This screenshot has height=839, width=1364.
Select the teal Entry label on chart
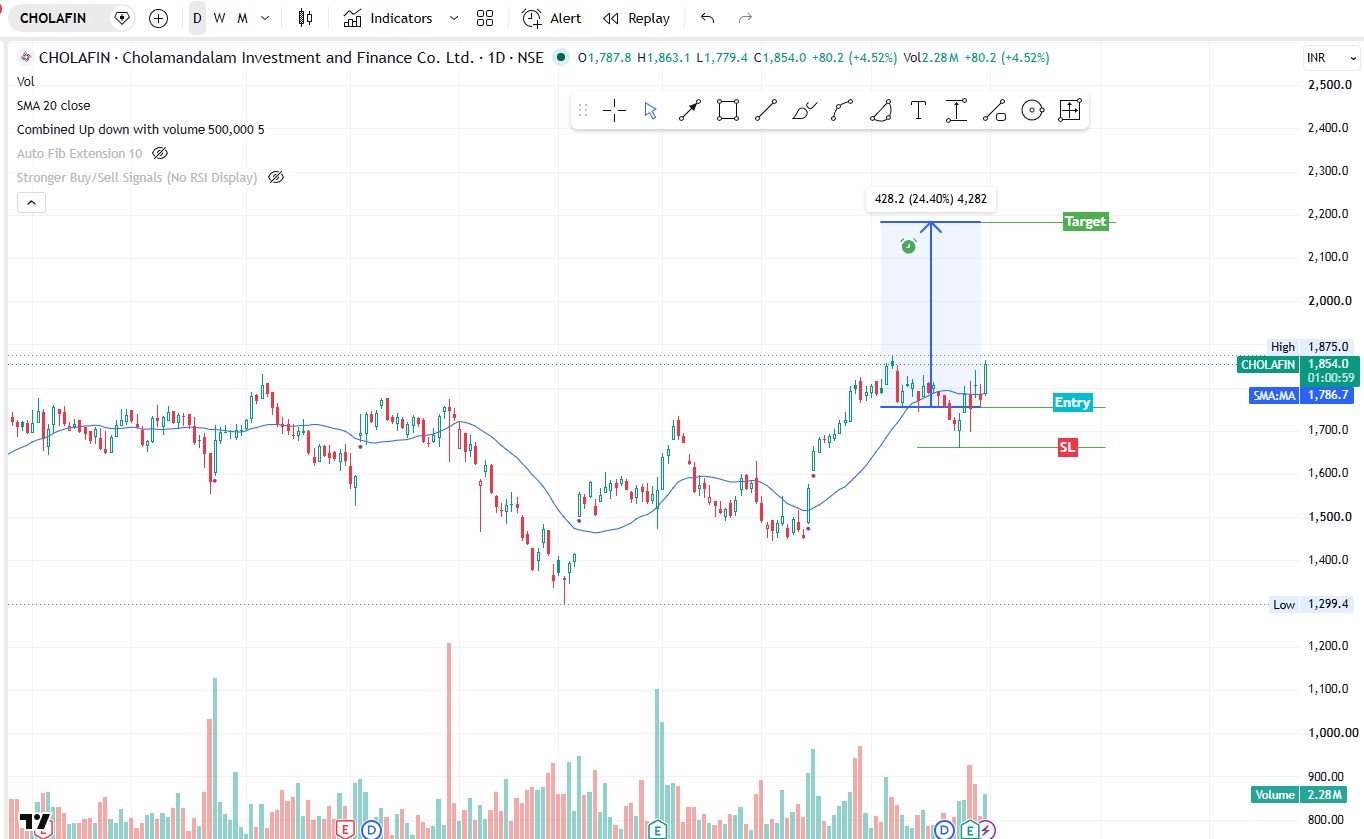click(x=1072, y=402)
